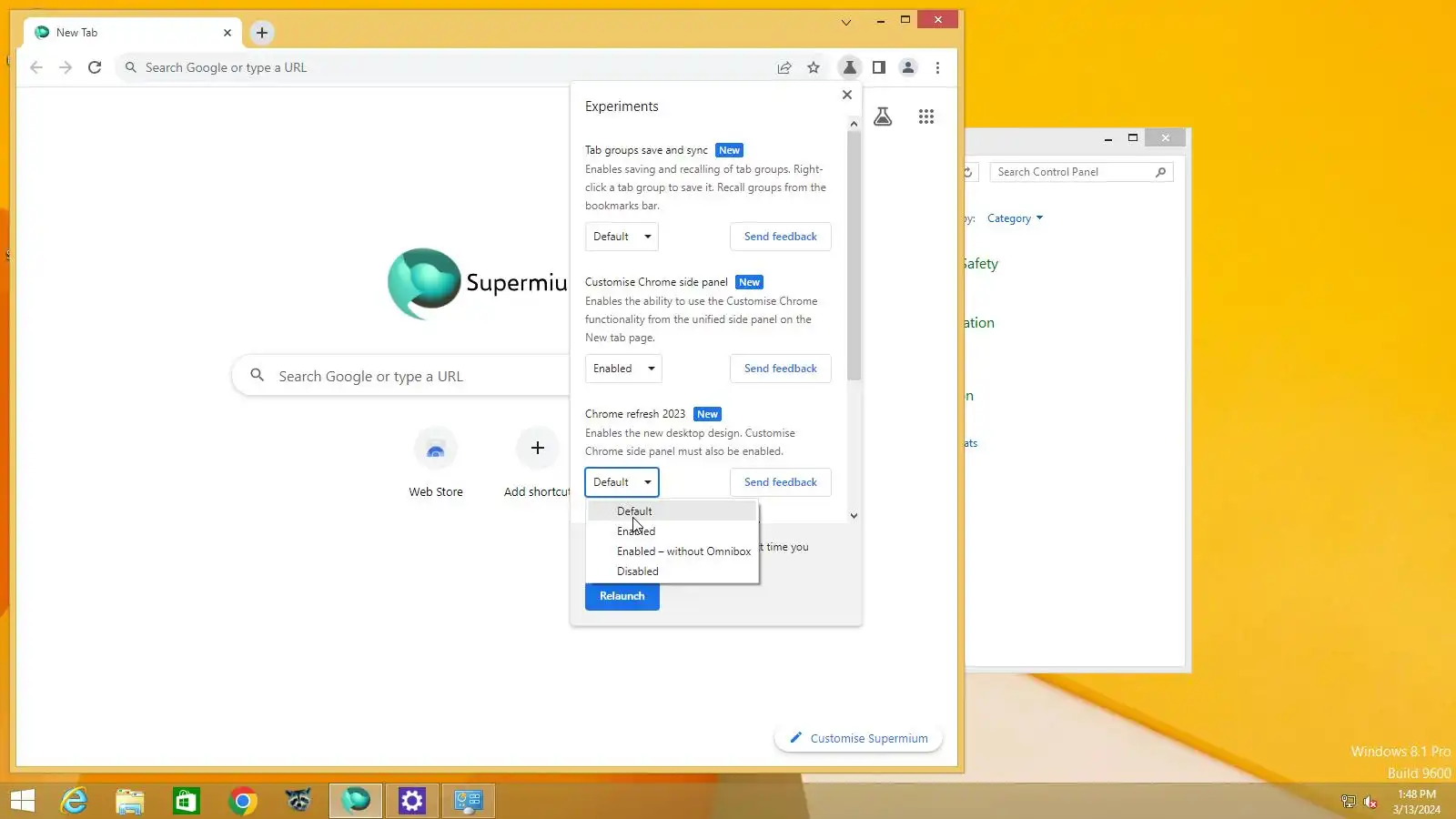Image resolution: width=1456 pixels, height=819 pixels.
Task: Launch Google Chrome from taskbar
Action: point(243,801)
